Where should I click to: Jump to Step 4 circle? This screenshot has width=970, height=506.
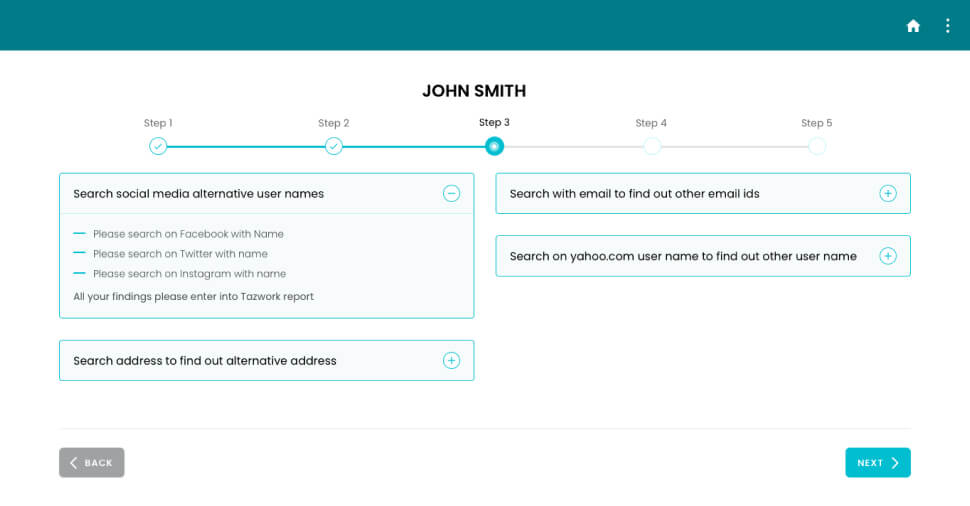[x=651, y=147]
